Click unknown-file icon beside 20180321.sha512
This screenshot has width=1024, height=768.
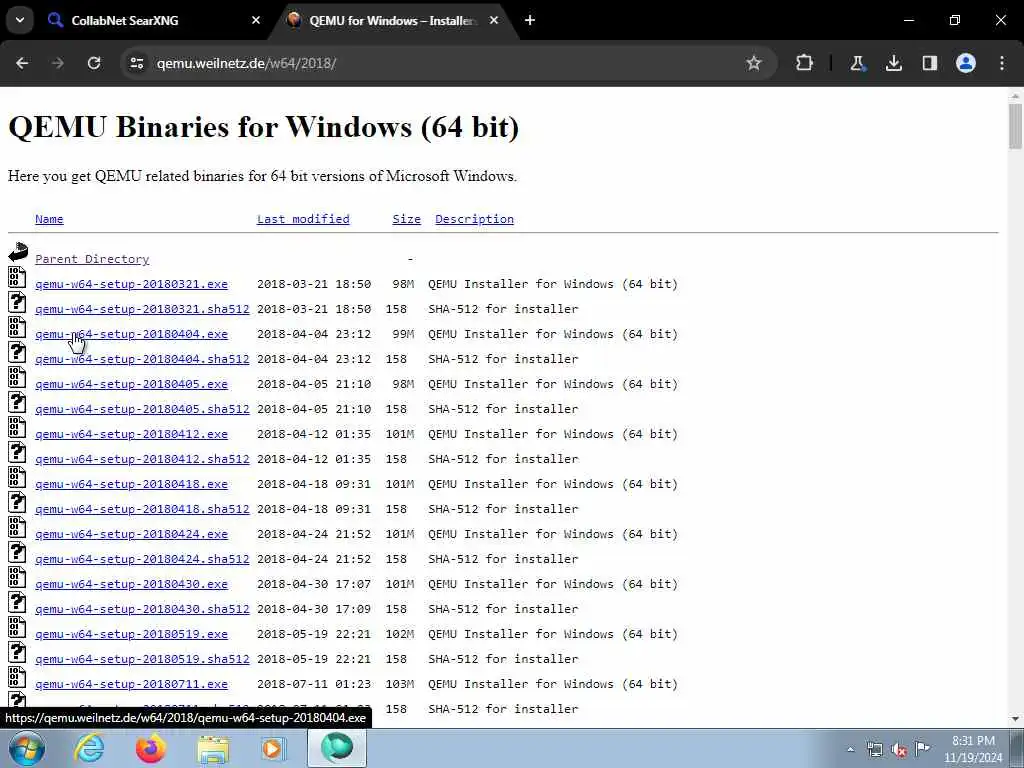point(17,302)
